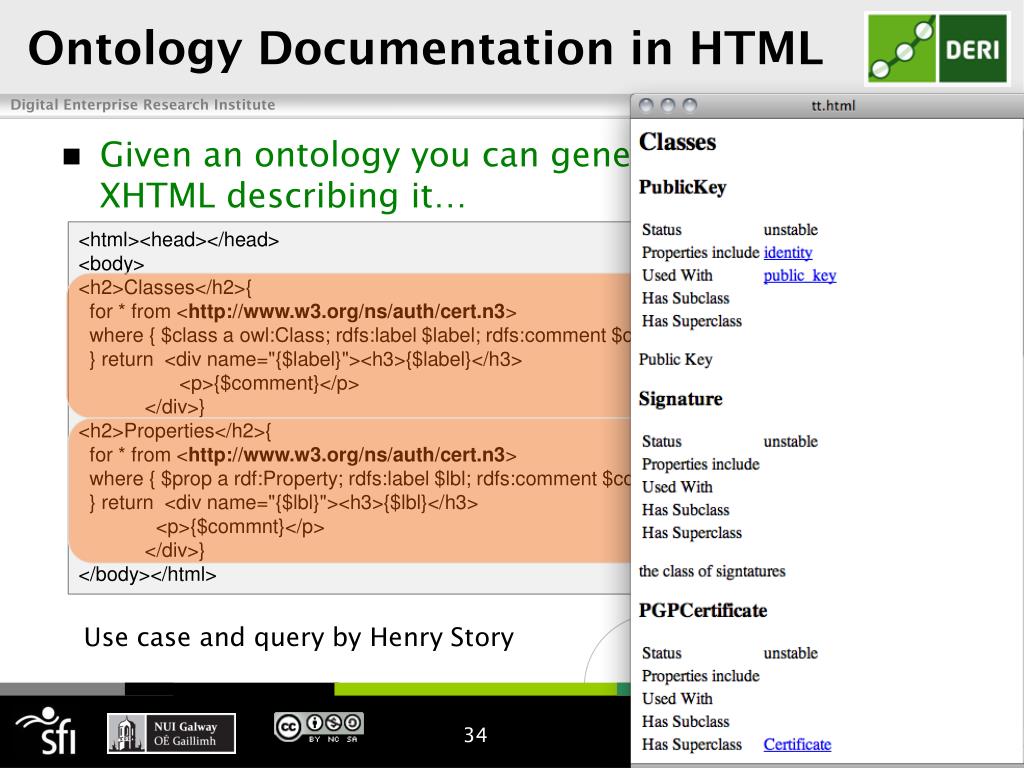Click 'Used With' label under Signature
The image size is (1024, 768).
(x=677, y=487)
